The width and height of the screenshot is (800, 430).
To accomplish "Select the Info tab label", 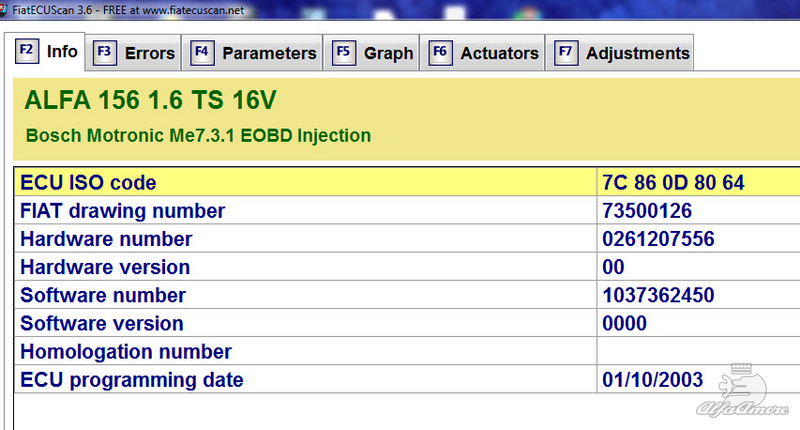I will coord(62,52).
